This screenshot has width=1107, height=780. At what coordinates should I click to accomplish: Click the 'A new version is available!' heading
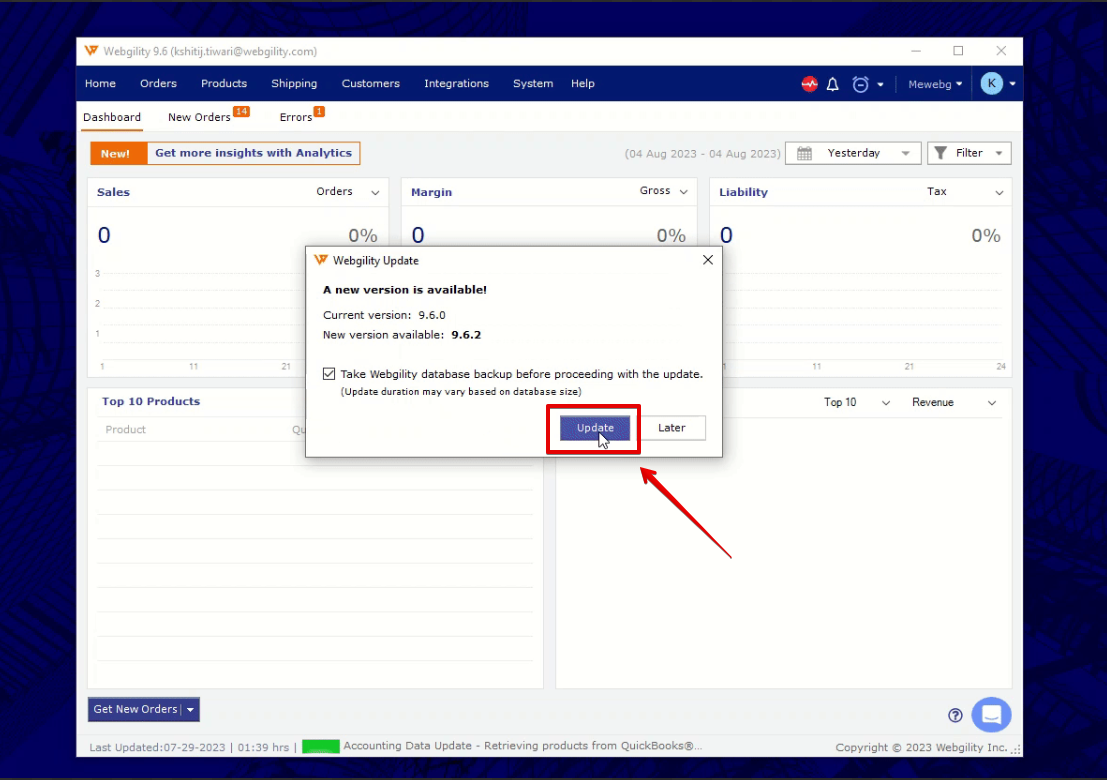pyautogui.click(x=405, y=289)
